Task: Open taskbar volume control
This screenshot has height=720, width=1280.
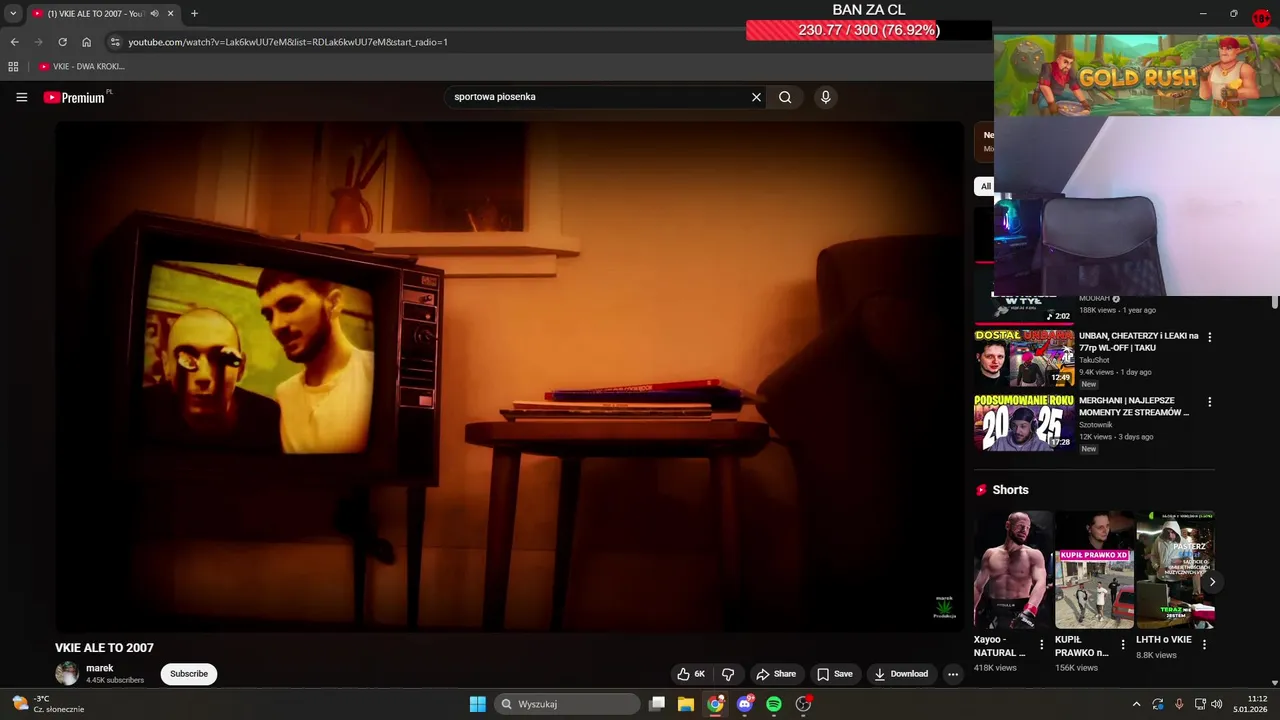Action: [x=1217, y=704]
